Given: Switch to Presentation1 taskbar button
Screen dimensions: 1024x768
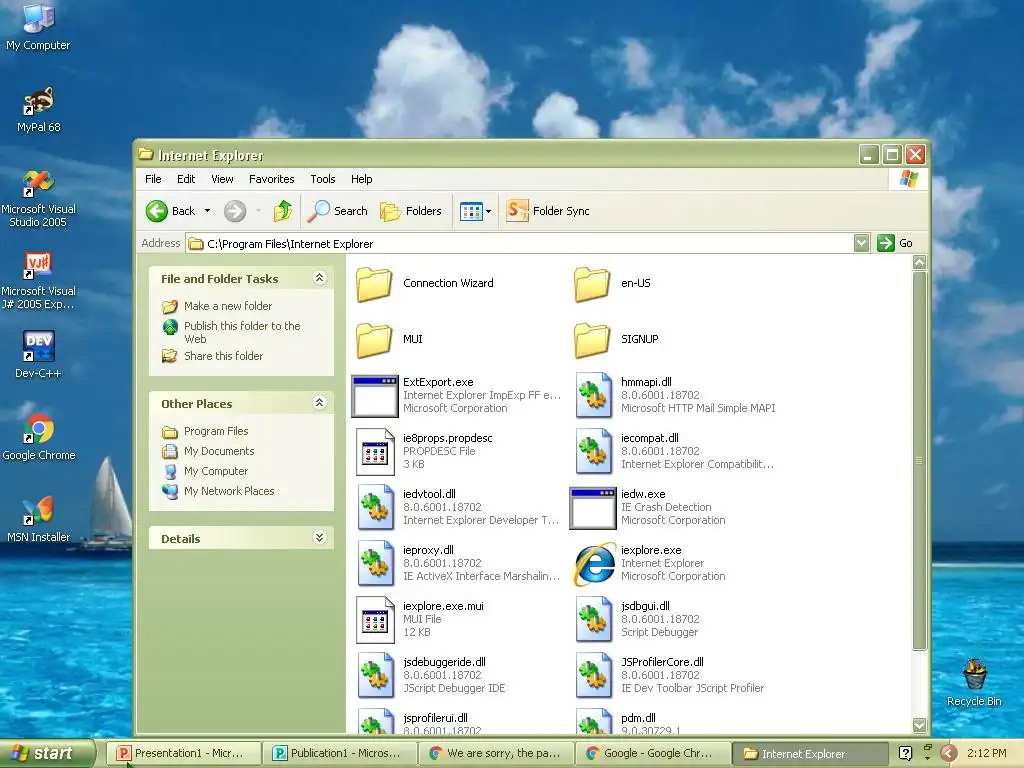Looking at the screenshot, I should coord(184,753).
